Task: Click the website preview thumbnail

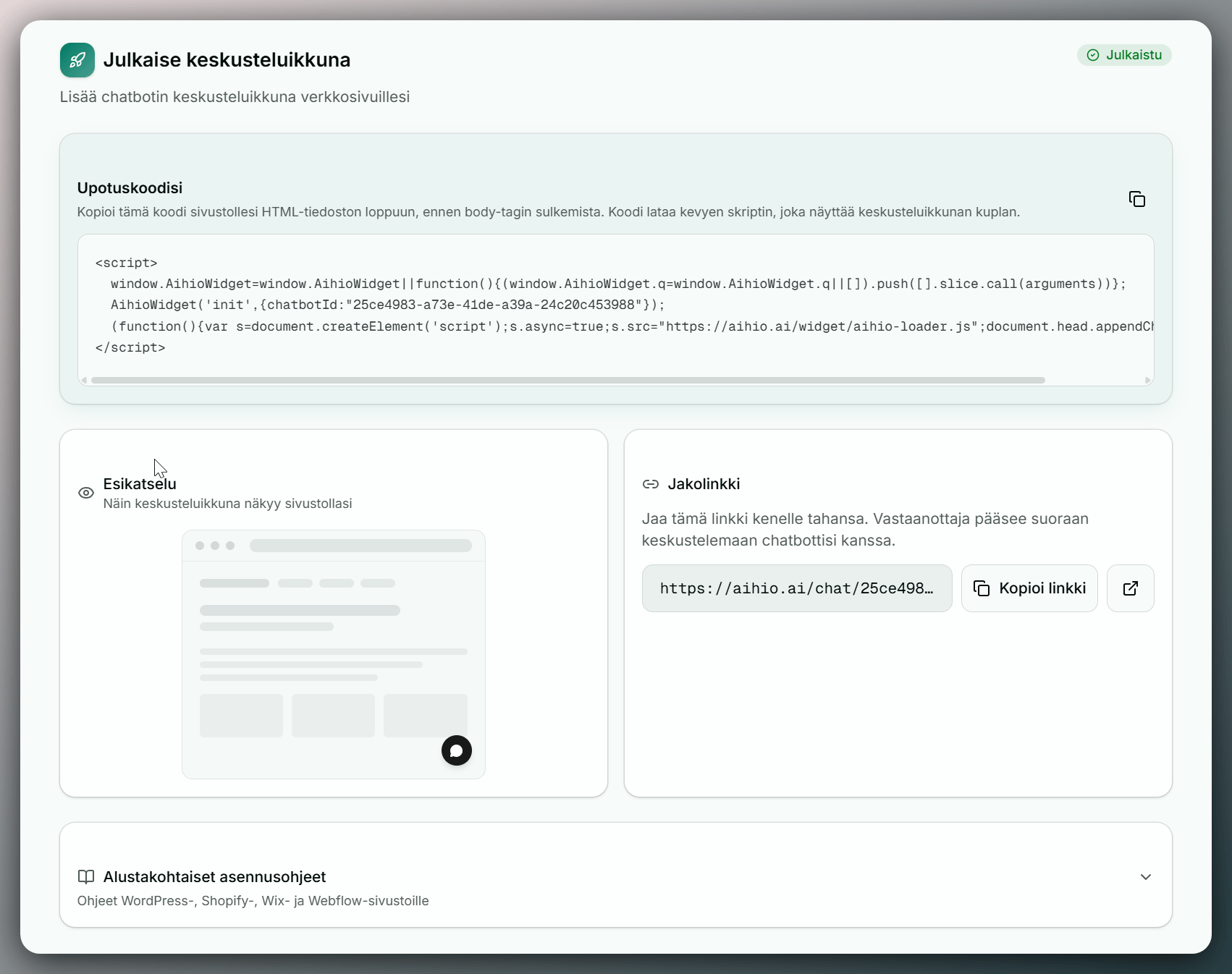Action: (334, 655)
